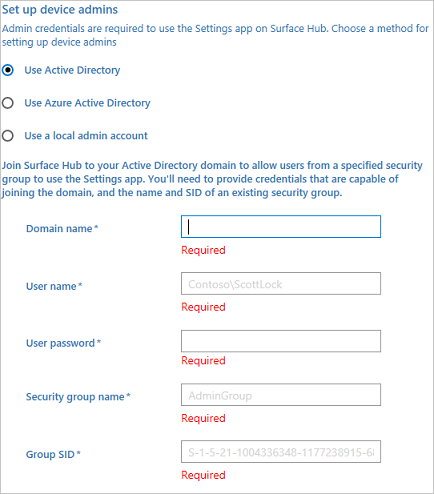Click the Group SID input field
The image size is (434, 494).
click(x=281, y=452)
